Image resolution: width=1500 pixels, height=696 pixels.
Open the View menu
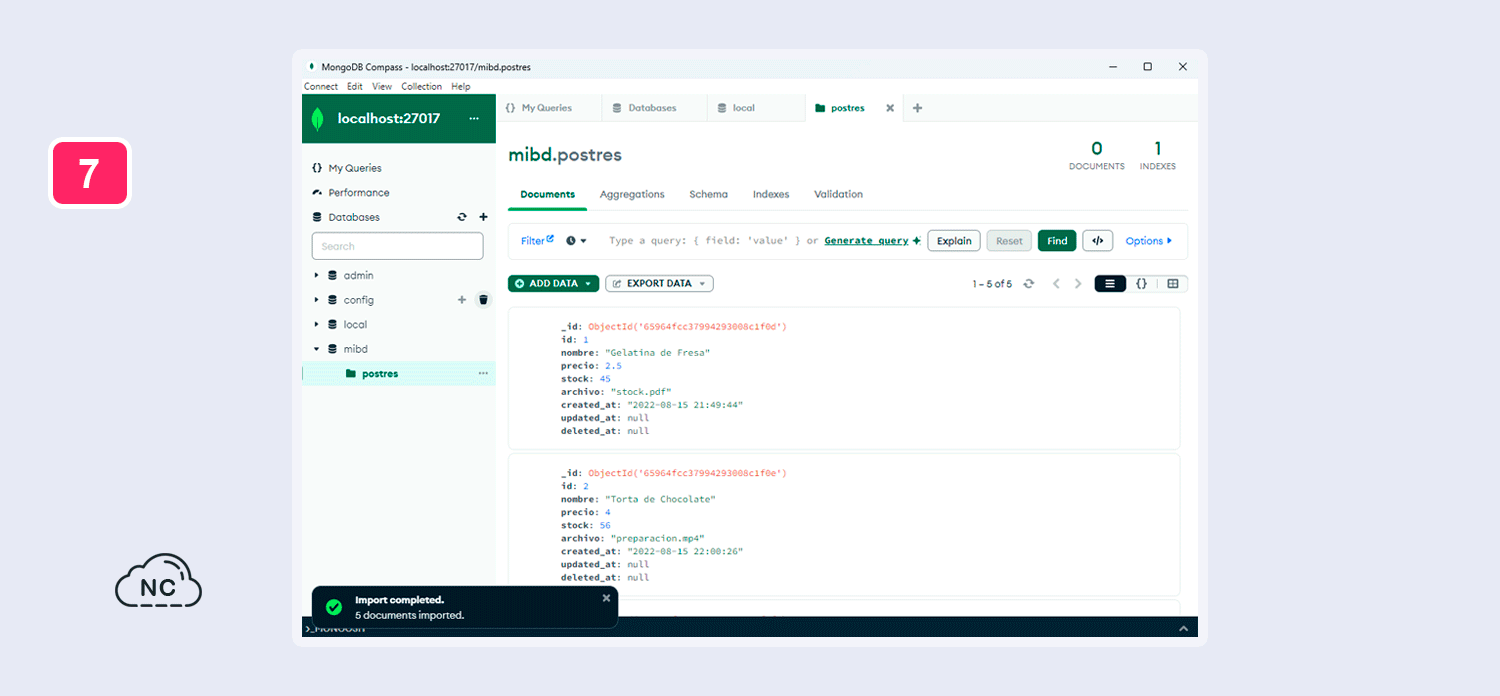(382, 87)
